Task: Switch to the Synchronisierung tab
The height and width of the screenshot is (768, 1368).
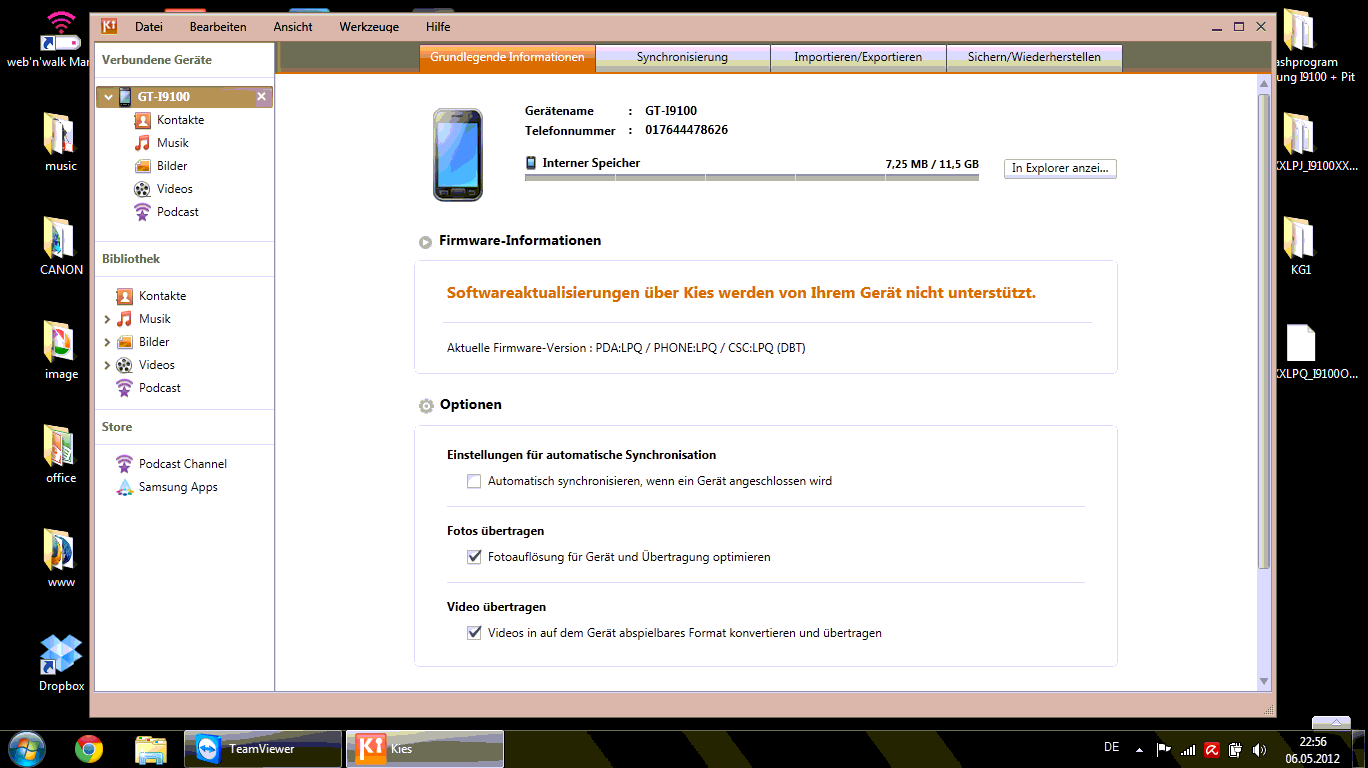Action: click(x=682, y=58)
